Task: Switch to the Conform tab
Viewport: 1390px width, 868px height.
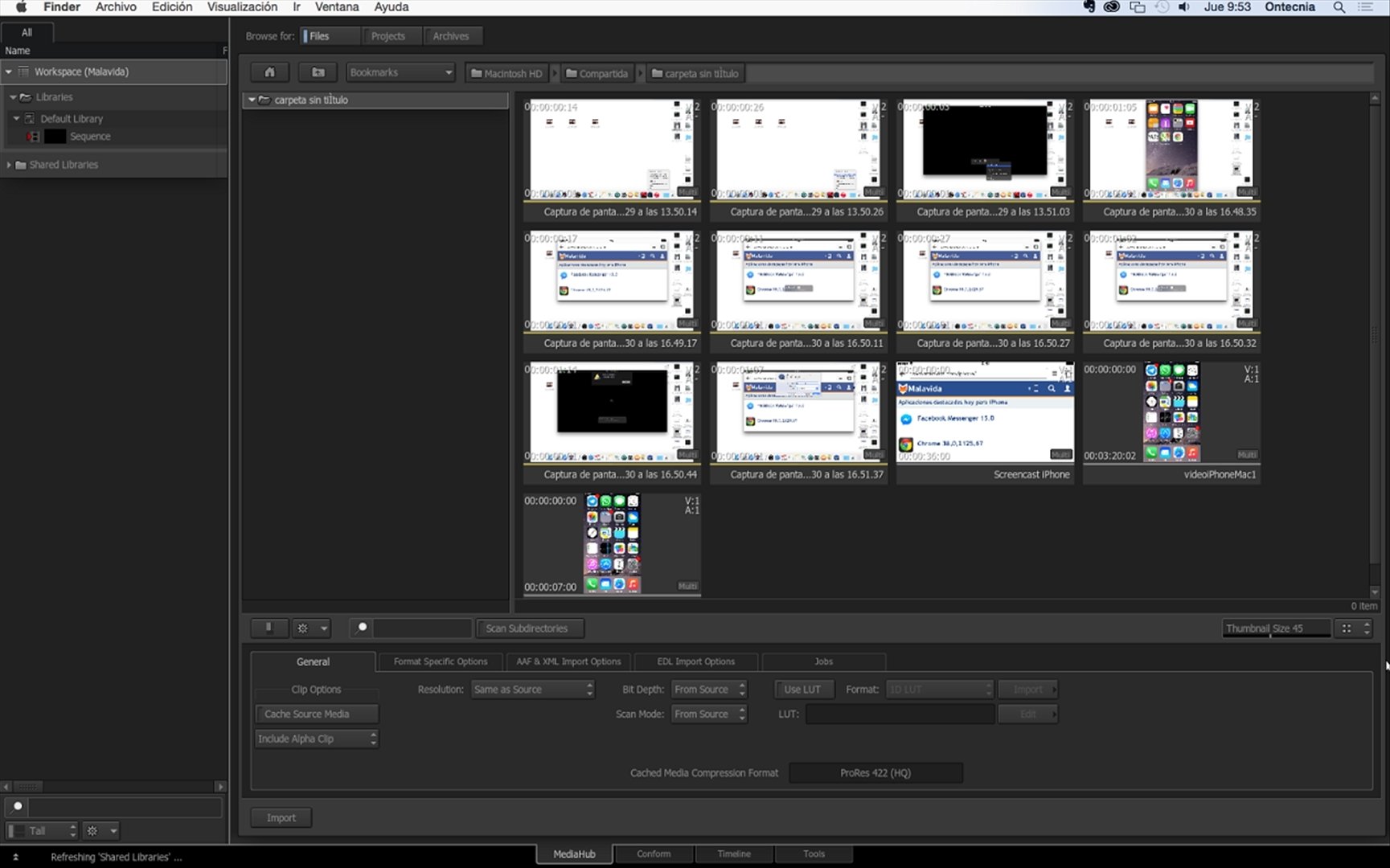Action: [654, 854]
